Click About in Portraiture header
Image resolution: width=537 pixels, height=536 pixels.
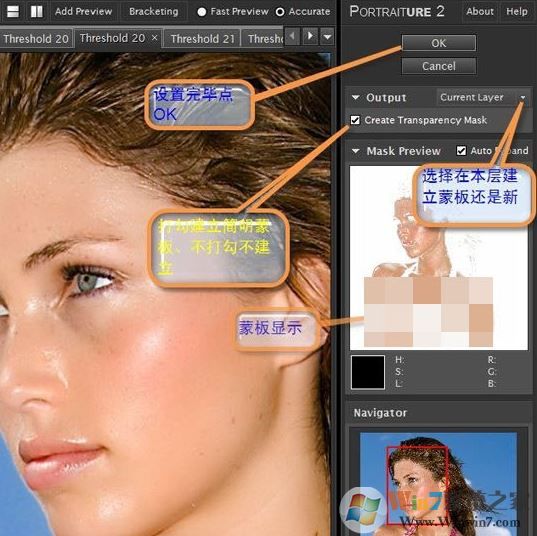(479, 11)
